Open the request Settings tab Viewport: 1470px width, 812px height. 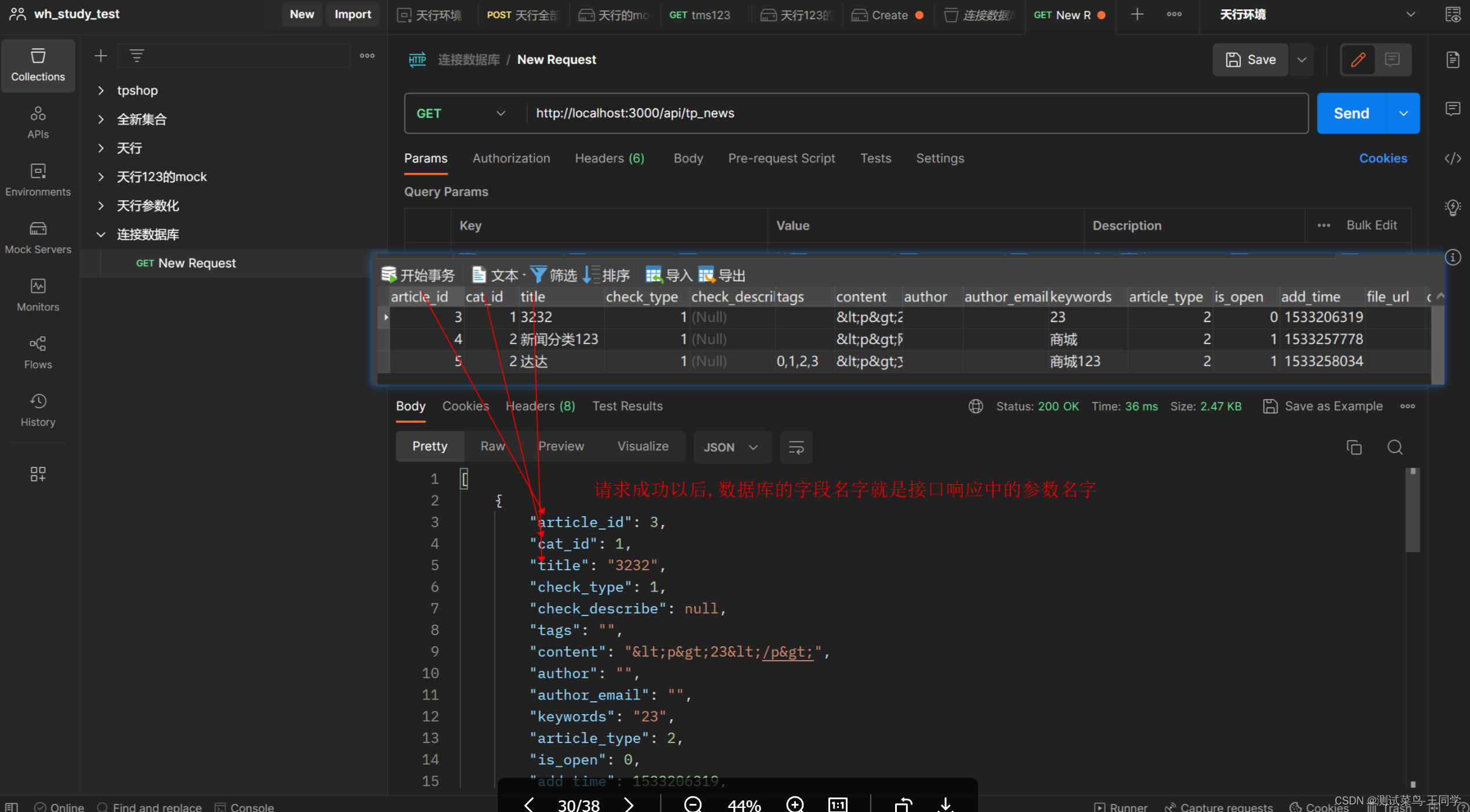tap(940, 158)
